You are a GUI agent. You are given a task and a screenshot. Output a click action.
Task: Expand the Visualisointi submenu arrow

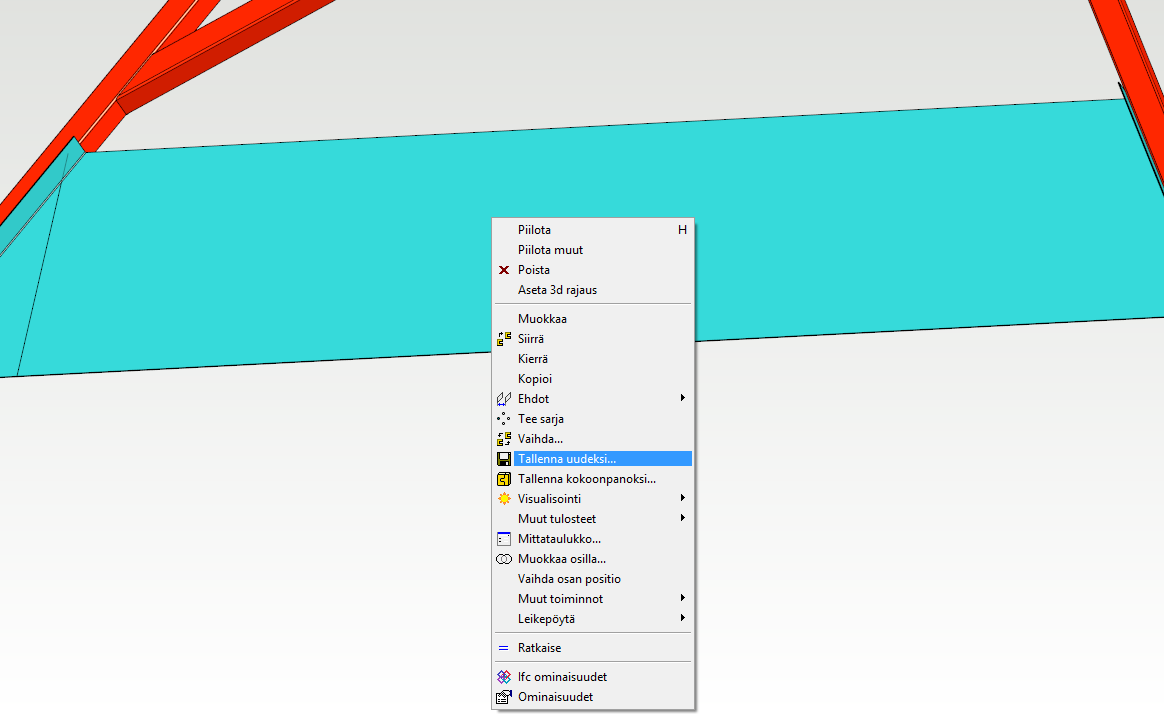coord(683,499)
